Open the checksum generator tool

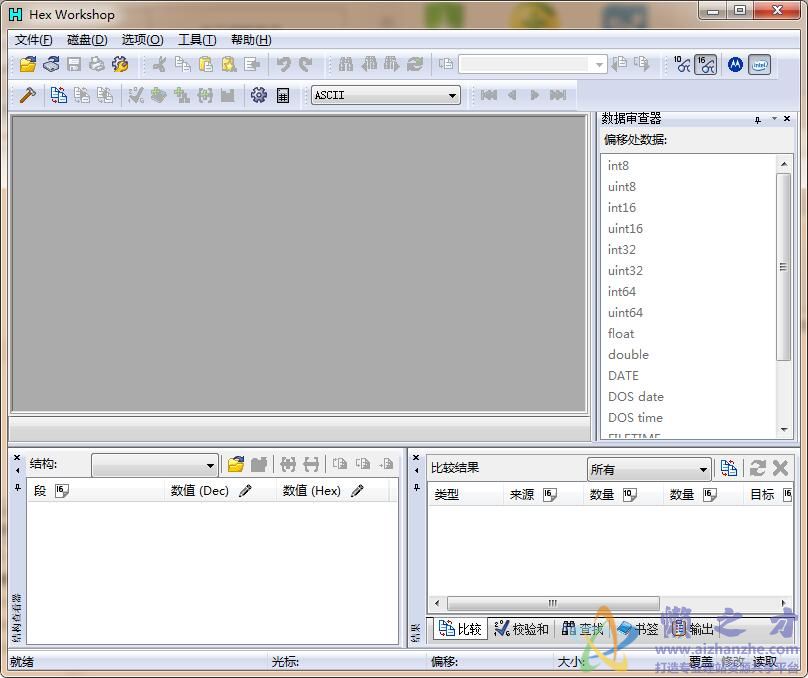(133, 95)
